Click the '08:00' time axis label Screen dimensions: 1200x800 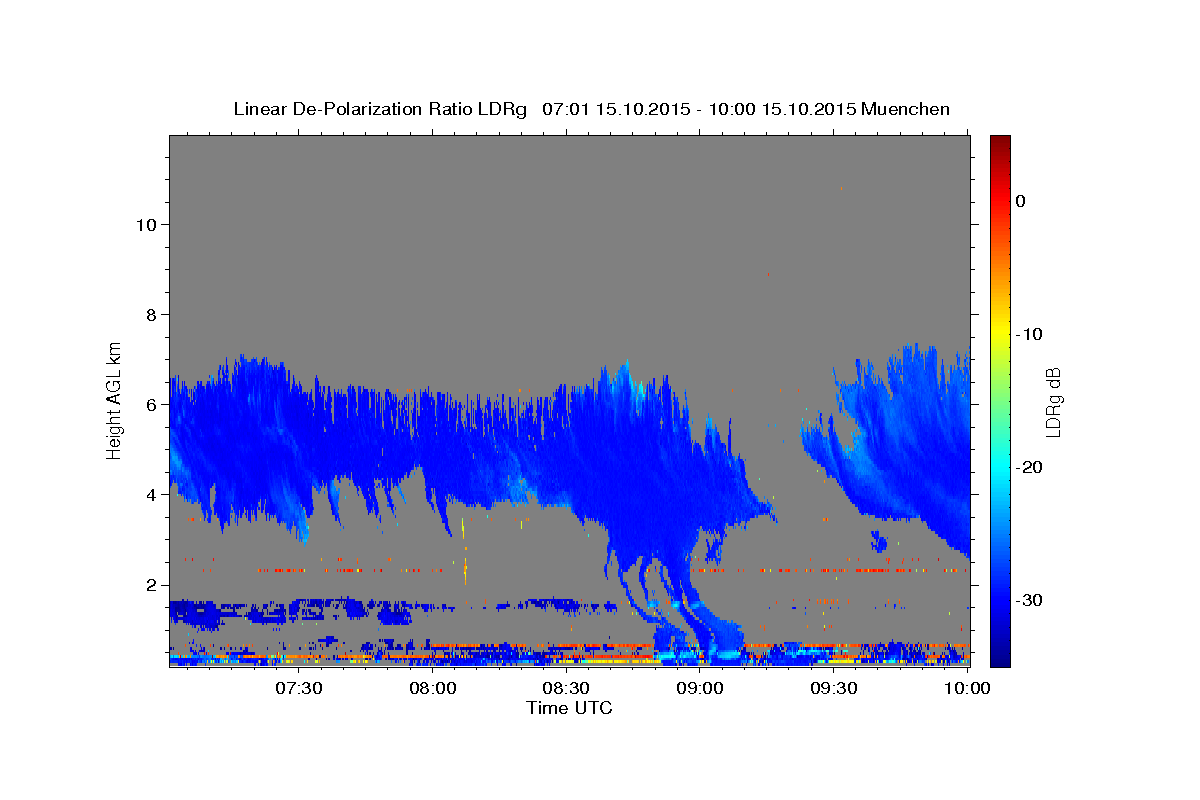[432, 688]
